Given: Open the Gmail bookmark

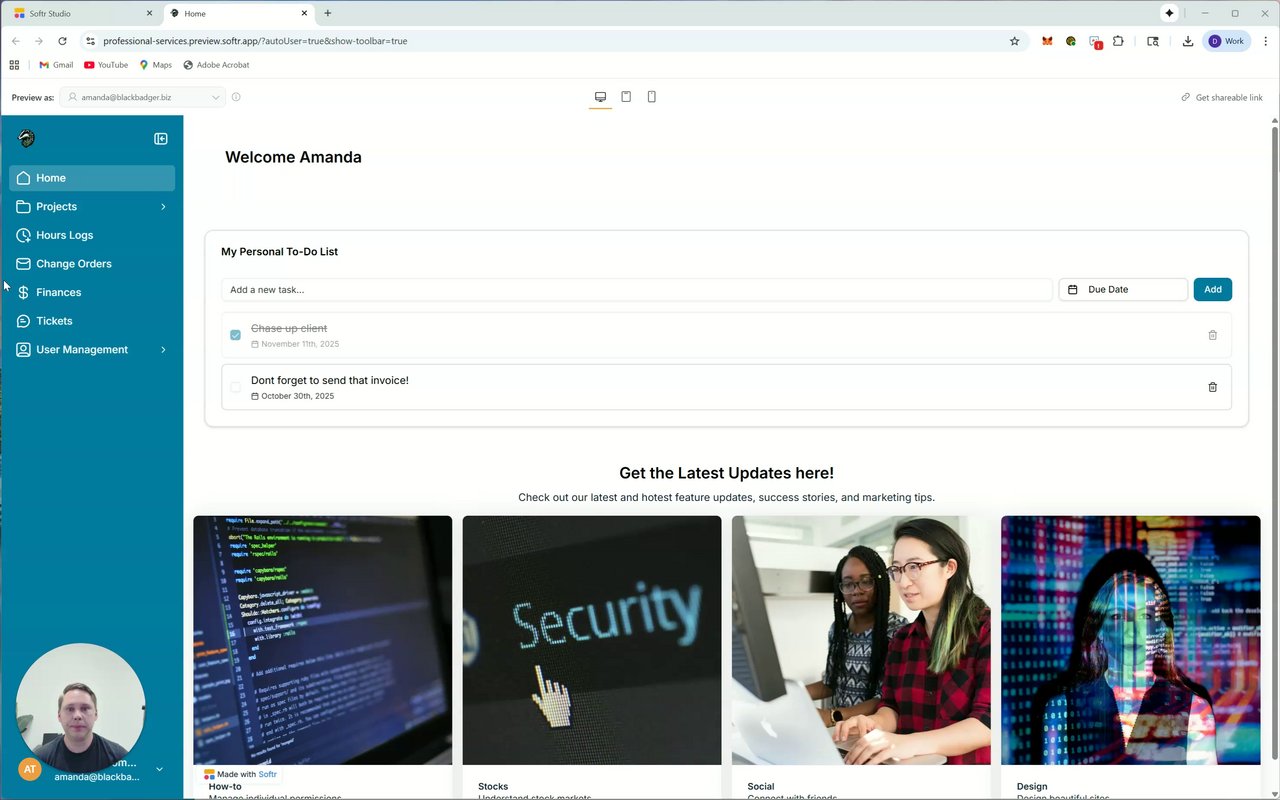Looking at the screenshot, I should pyautogui.click(x=56, y=65).
